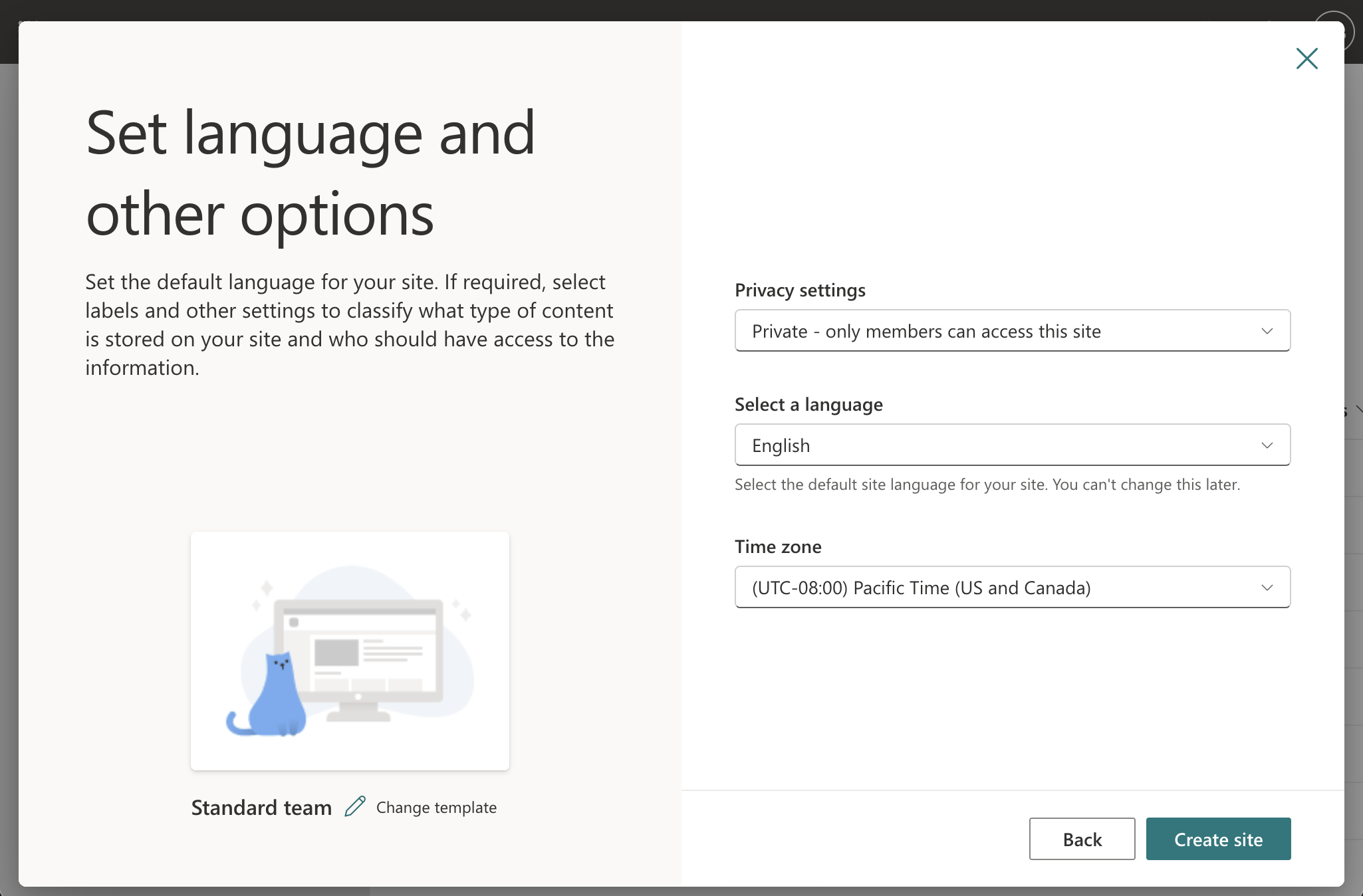Open the Time zone dropdown
The width and height of the screenshot is (1363, 896).
tap(1012, 587)
